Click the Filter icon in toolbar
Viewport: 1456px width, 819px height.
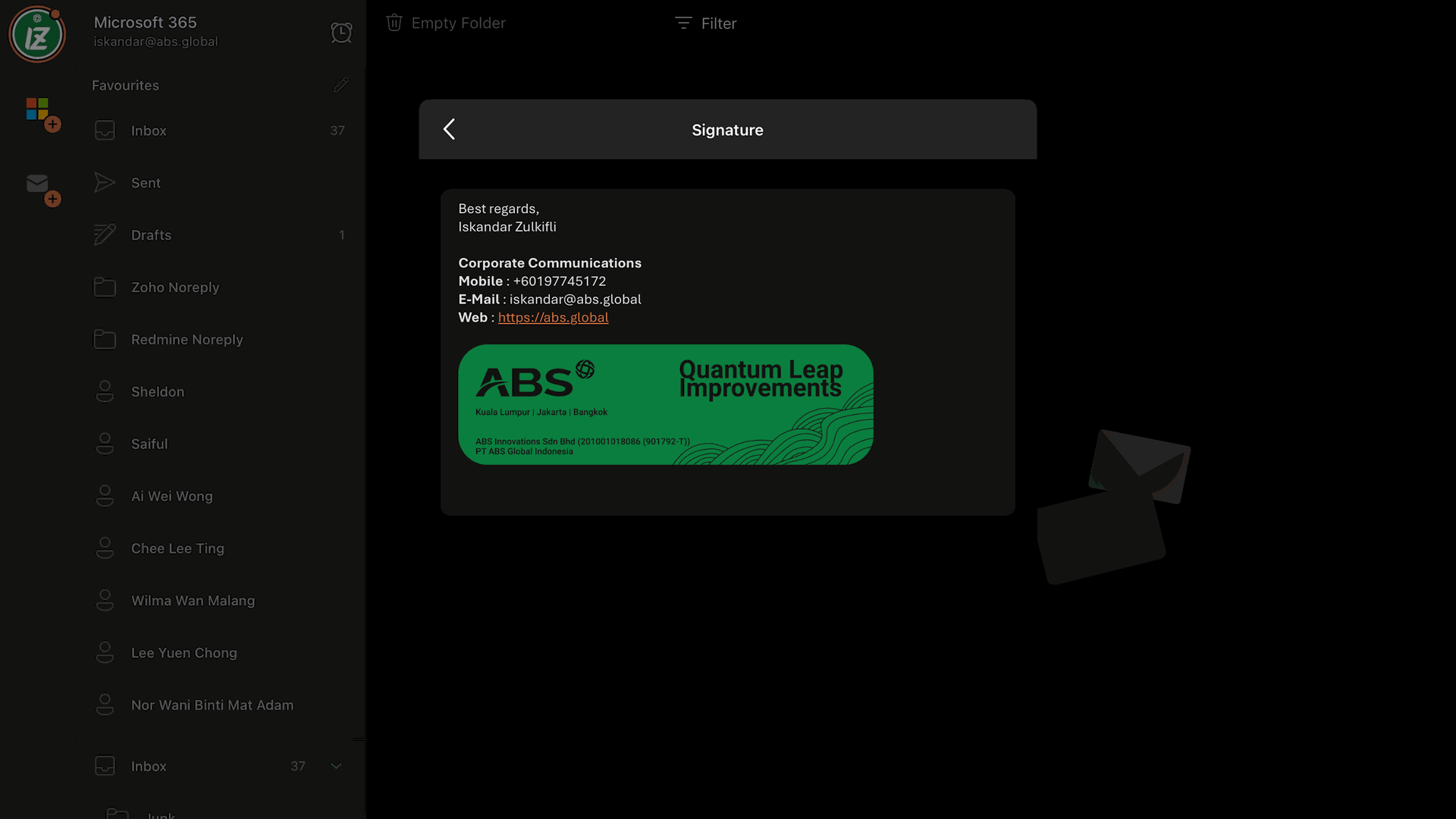point(683,24)
